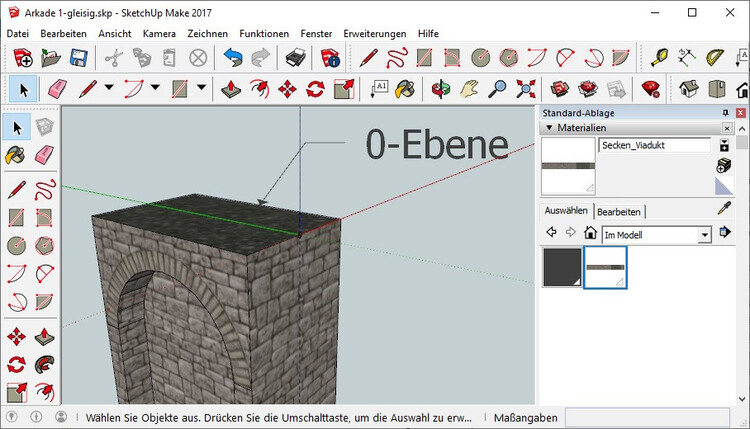This screenshot has height=429, width=750.
Task: Click the Redo arrow icon
Action: (260, 58)
